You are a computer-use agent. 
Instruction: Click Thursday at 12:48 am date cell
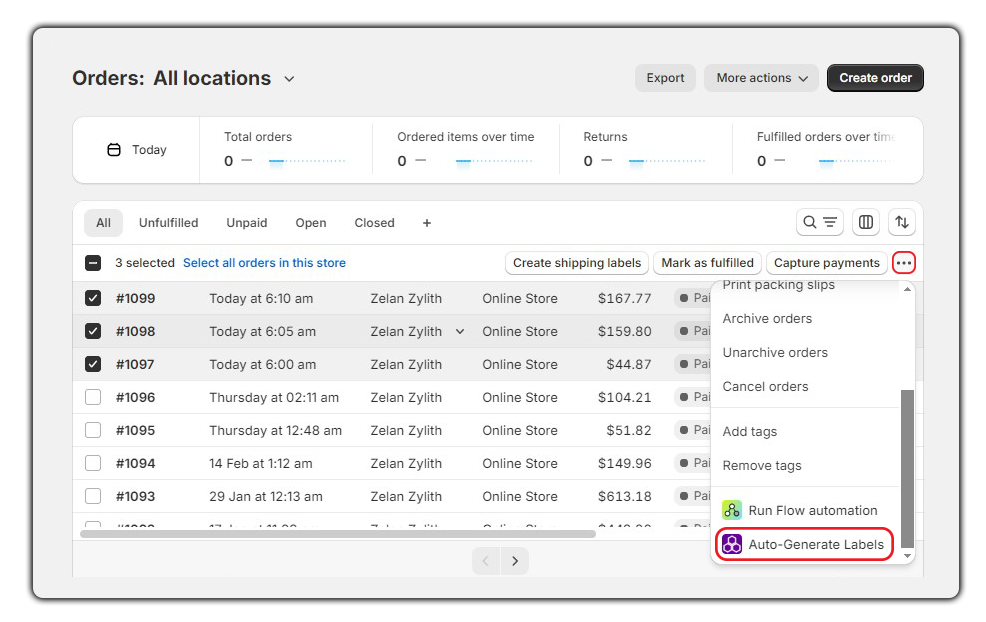pos(275,430)
